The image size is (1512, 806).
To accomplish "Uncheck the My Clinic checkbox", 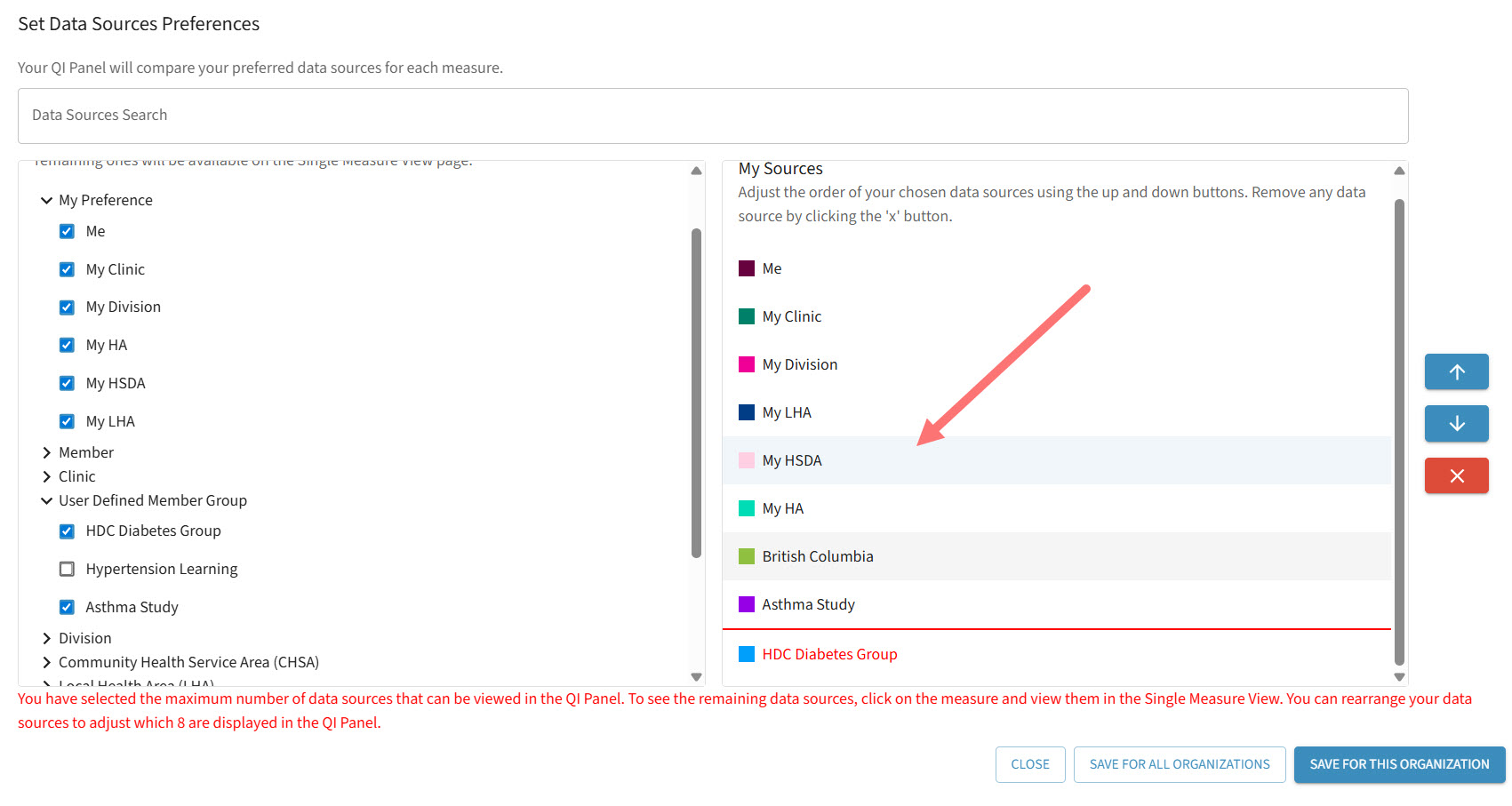I will pos(67,269).
